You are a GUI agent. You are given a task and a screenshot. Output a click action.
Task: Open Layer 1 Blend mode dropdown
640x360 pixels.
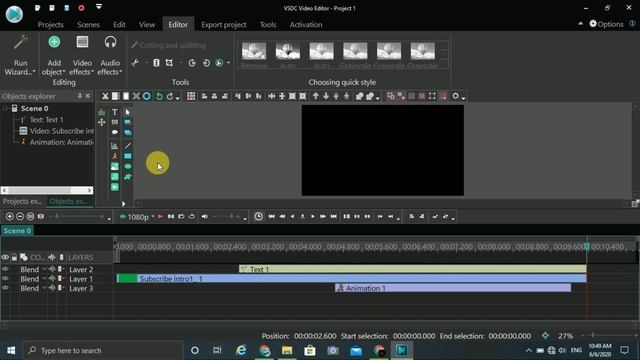pos(44,279)
